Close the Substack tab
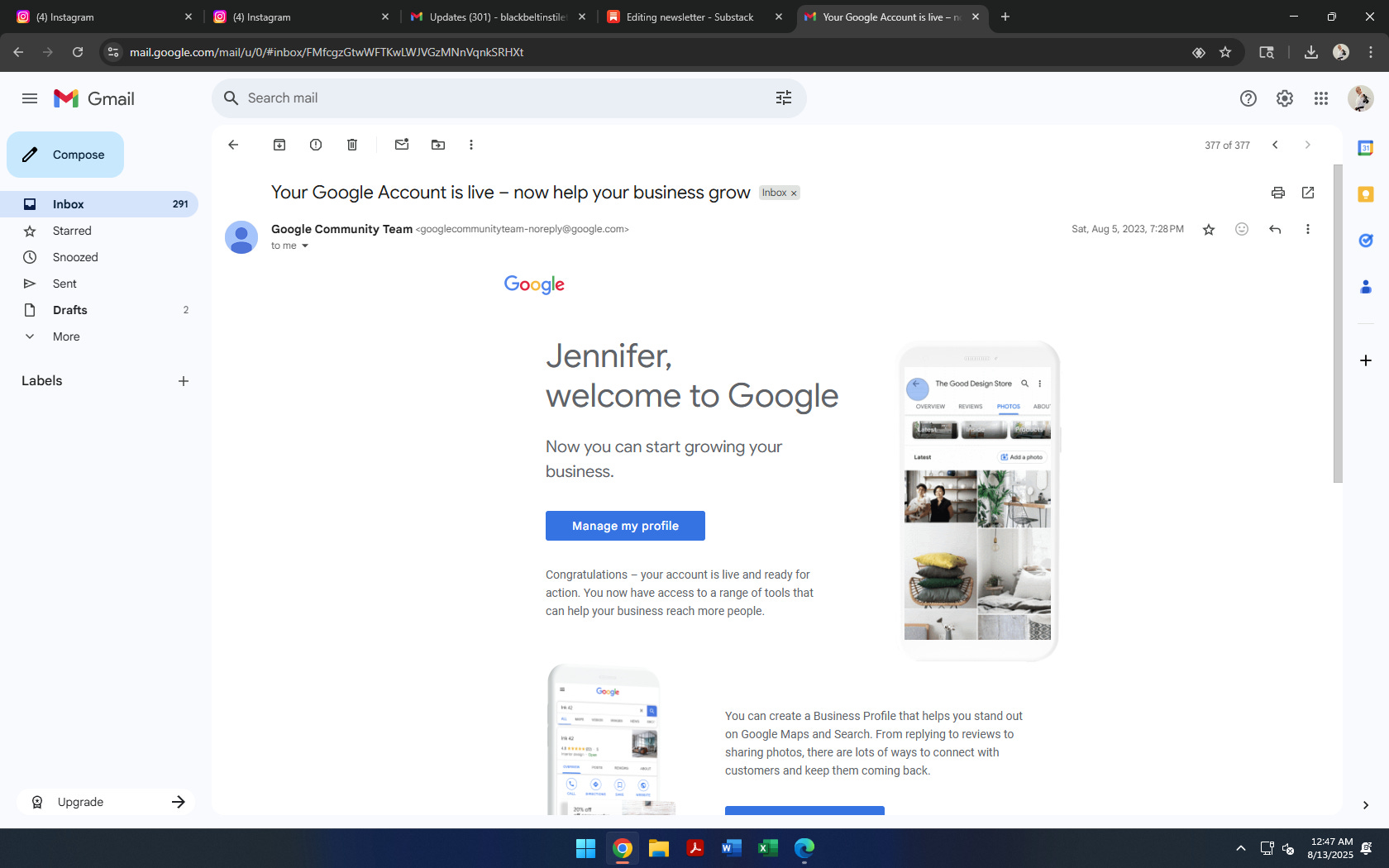 click(x=779, y=17)
